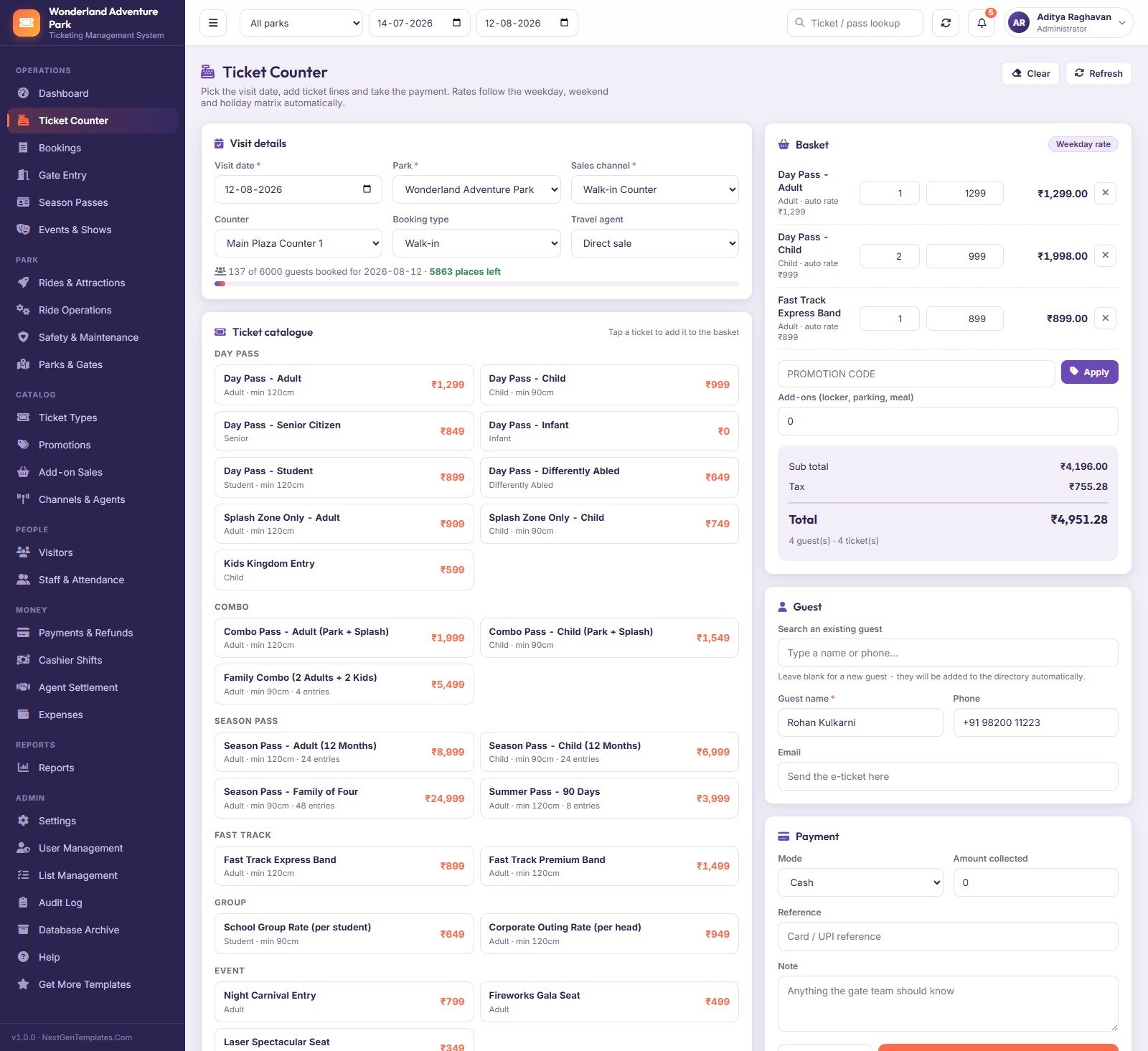Go to Bookings page
This screenshot has height=1051, width=1148.
pos(92,148)
